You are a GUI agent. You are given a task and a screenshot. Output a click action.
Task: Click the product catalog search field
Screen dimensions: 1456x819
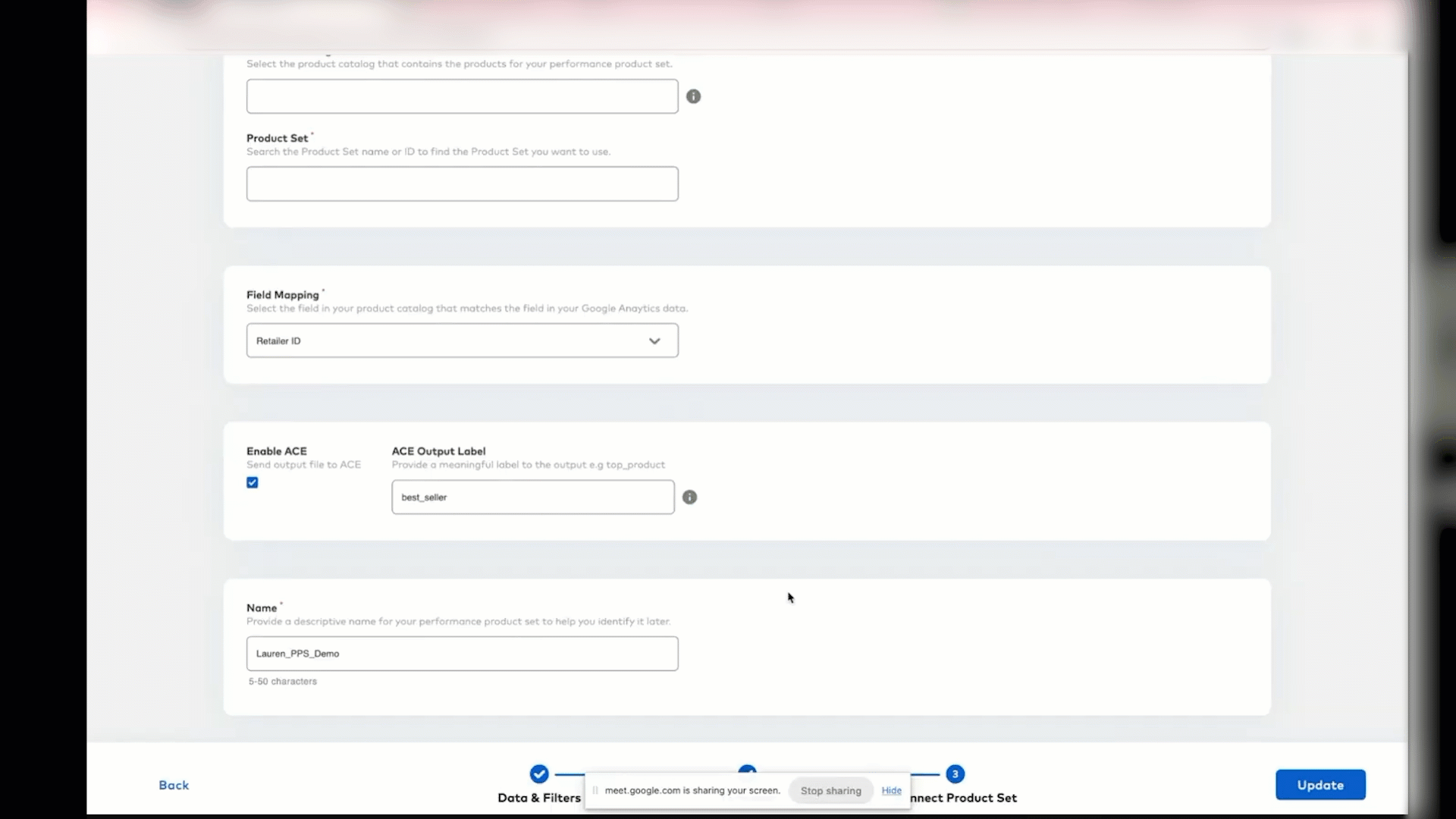[462, 96]
